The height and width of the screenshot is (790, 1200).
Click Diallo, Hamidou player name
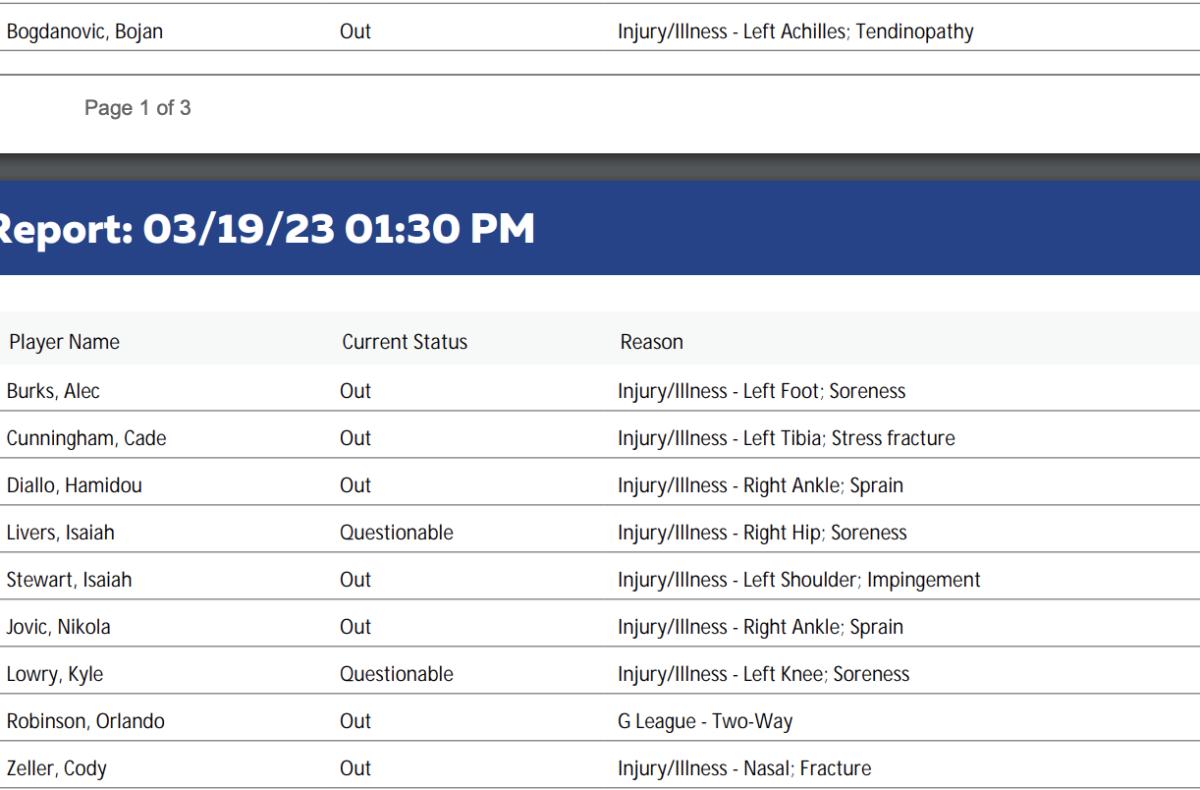[74, 485]
